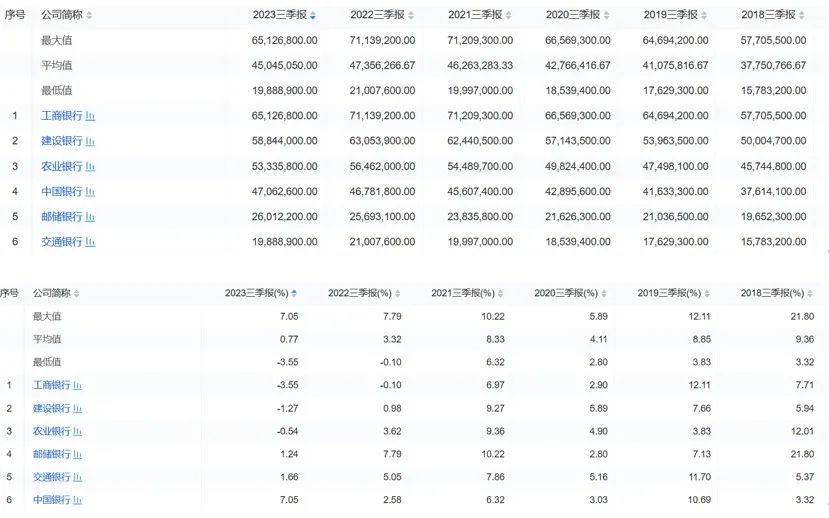This screenshot has height=518, width=829.
Task: Open 建设银行 link in top table
Action: pyautogui.click(x=62, y=141)
